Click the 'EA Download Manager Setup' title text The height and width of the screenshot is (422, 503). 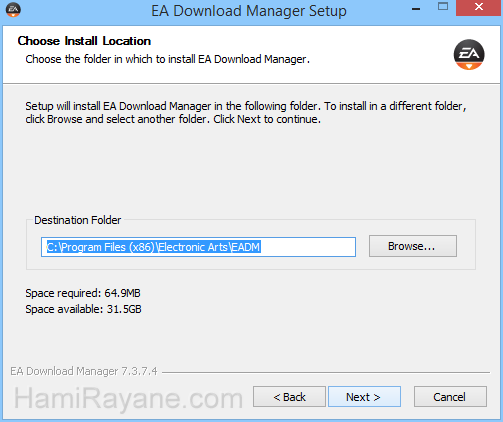tap(249, 11)
